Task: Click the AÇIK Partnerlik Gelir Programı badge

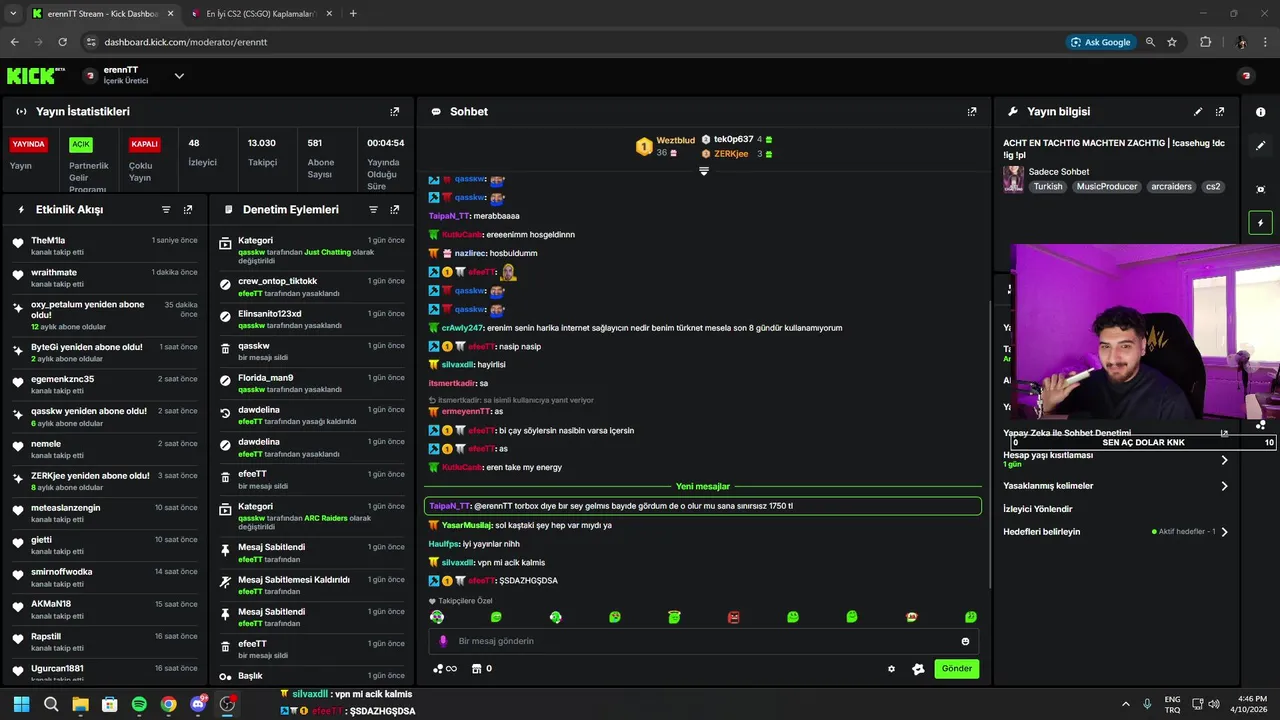Action: click(x=81, y=144)
